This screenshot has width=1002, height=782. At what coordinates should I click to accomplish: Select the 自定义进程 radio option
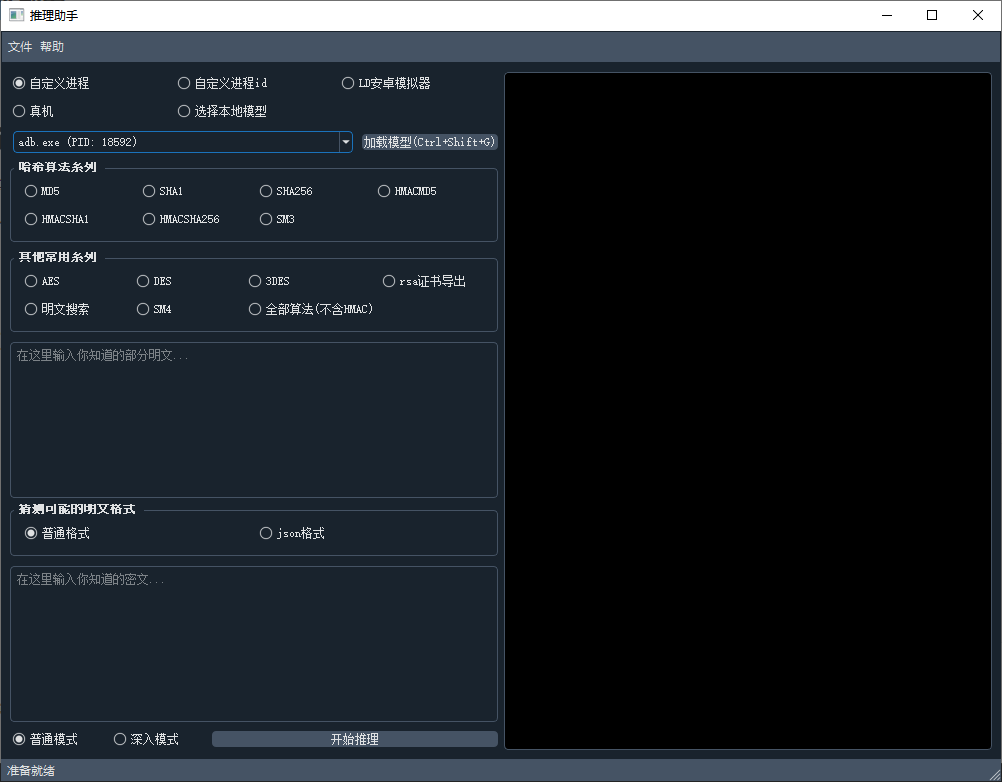coord(51,83)
